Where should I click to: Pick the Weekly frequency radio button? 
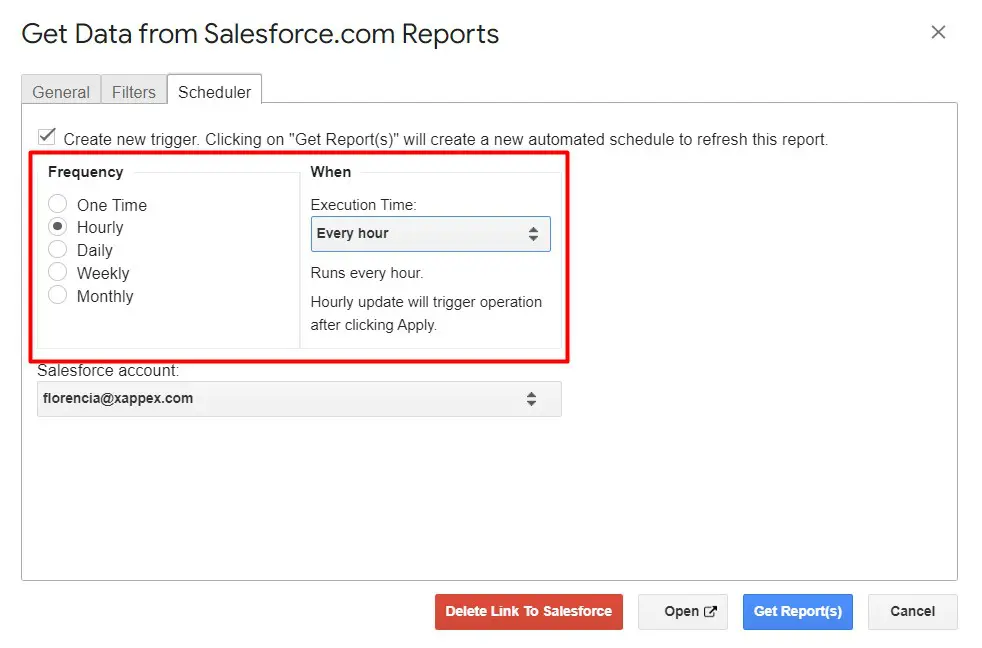coord(58,272)
